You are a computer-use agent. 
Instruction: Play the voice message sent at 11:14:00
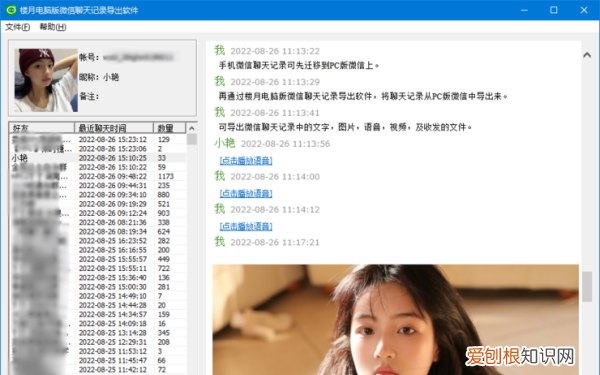(246, 193)
